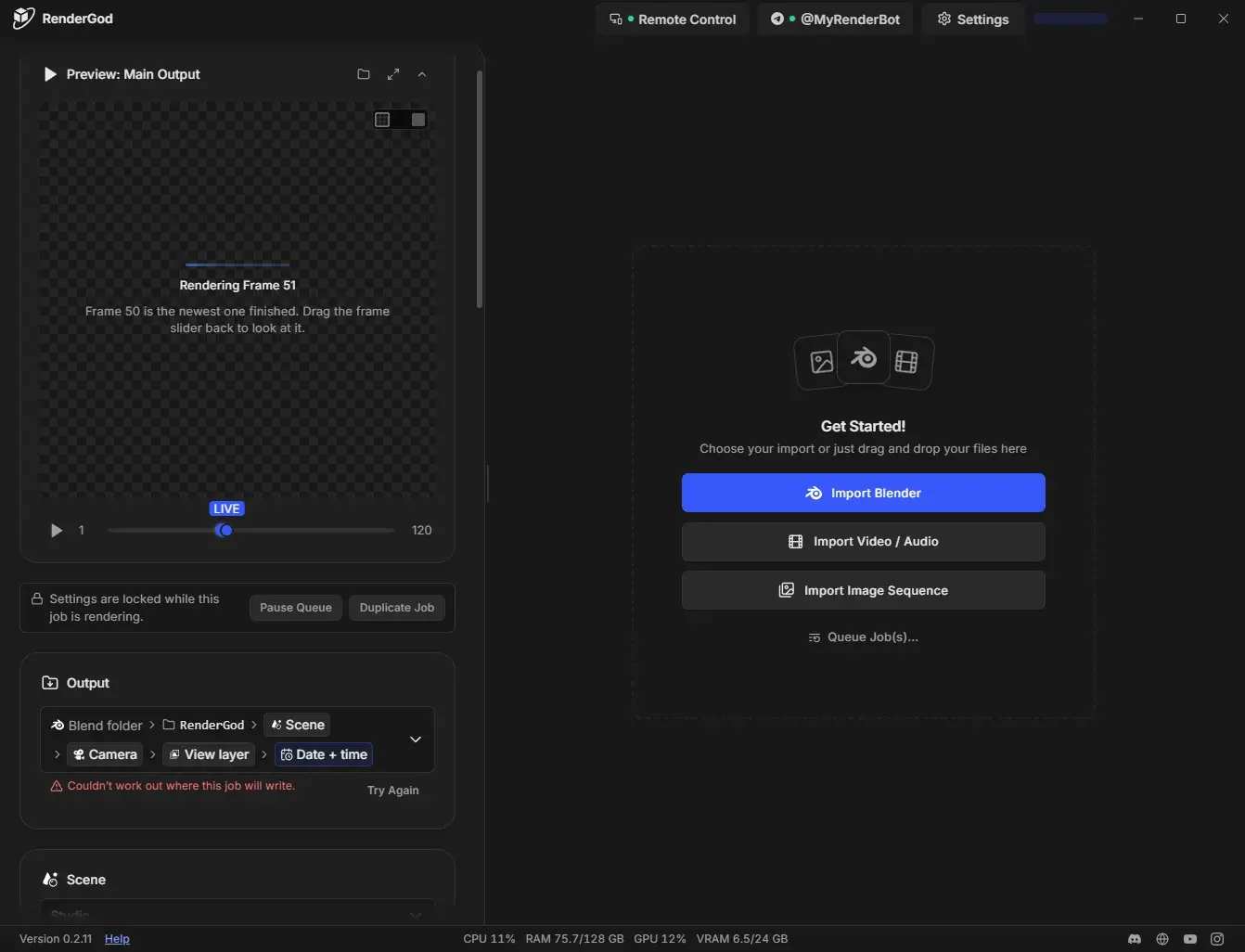Image resolution: width=1245 pixels, height=952 pixels.
Task: Open the @MyRenderBot Telegram menu
Action: pos(835,19)
